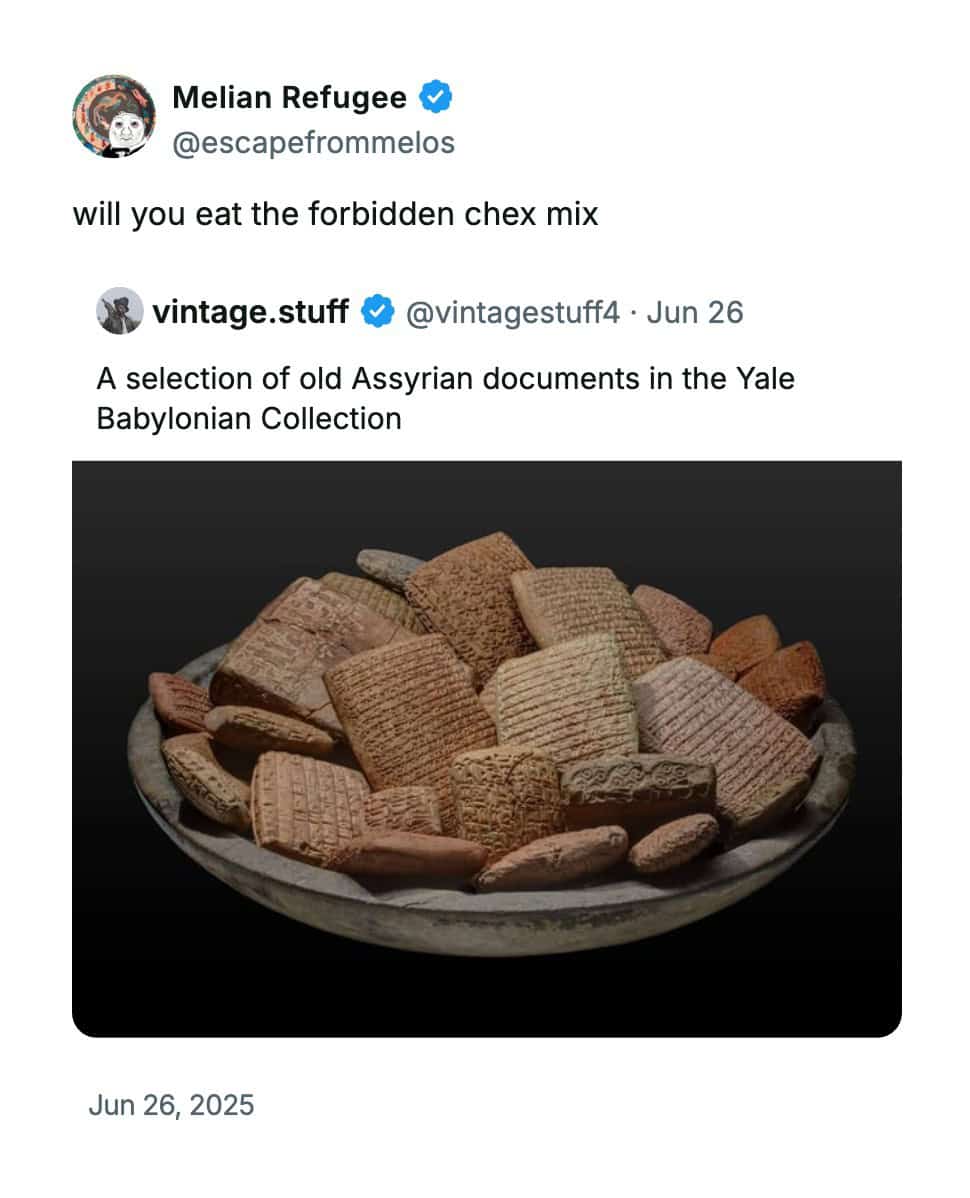
Task: Open the quoted post caption about Assyrian documents
Action: click(445, 399)
